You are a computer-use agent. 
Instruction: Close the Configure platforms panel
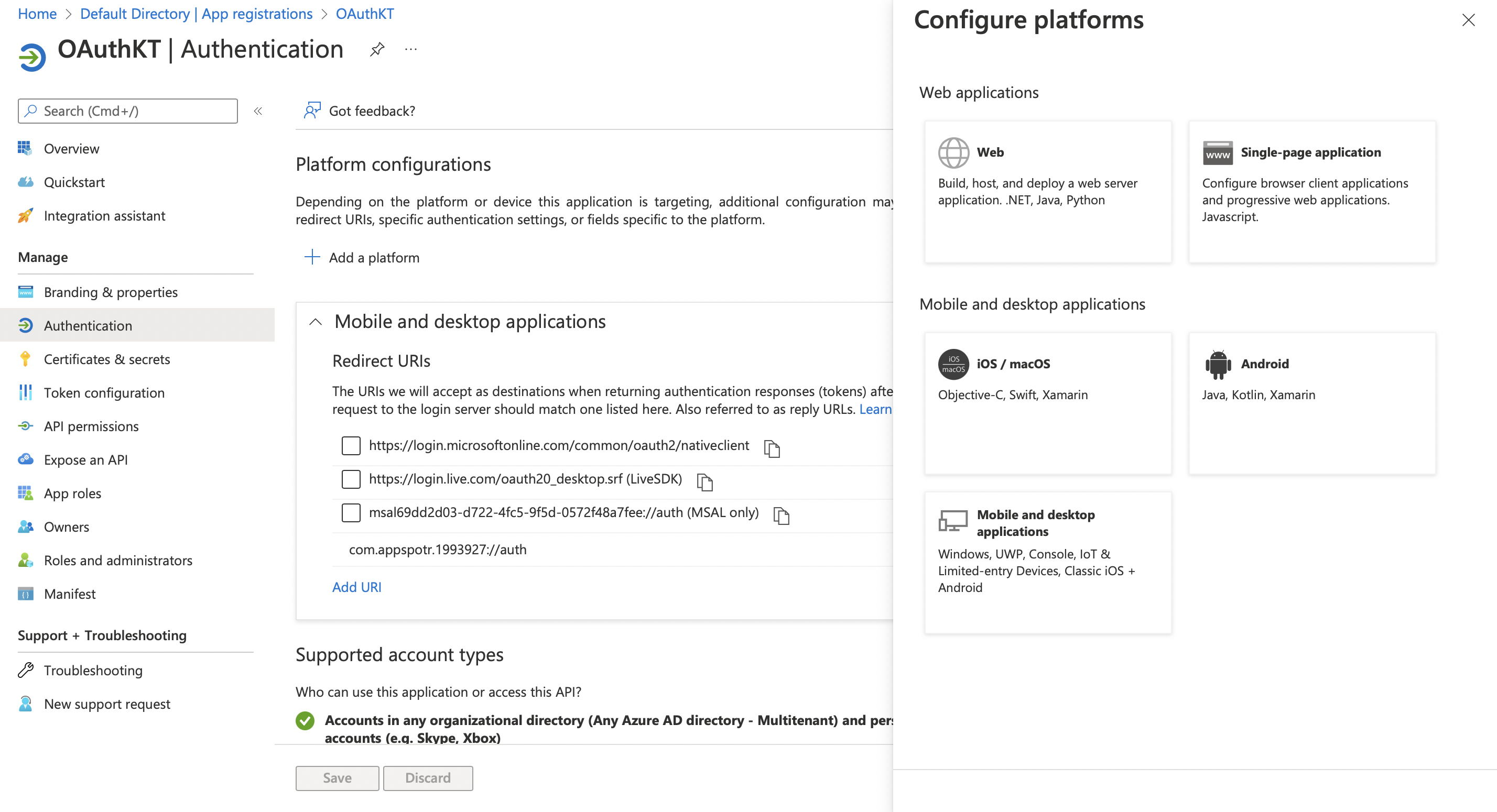1468,20
